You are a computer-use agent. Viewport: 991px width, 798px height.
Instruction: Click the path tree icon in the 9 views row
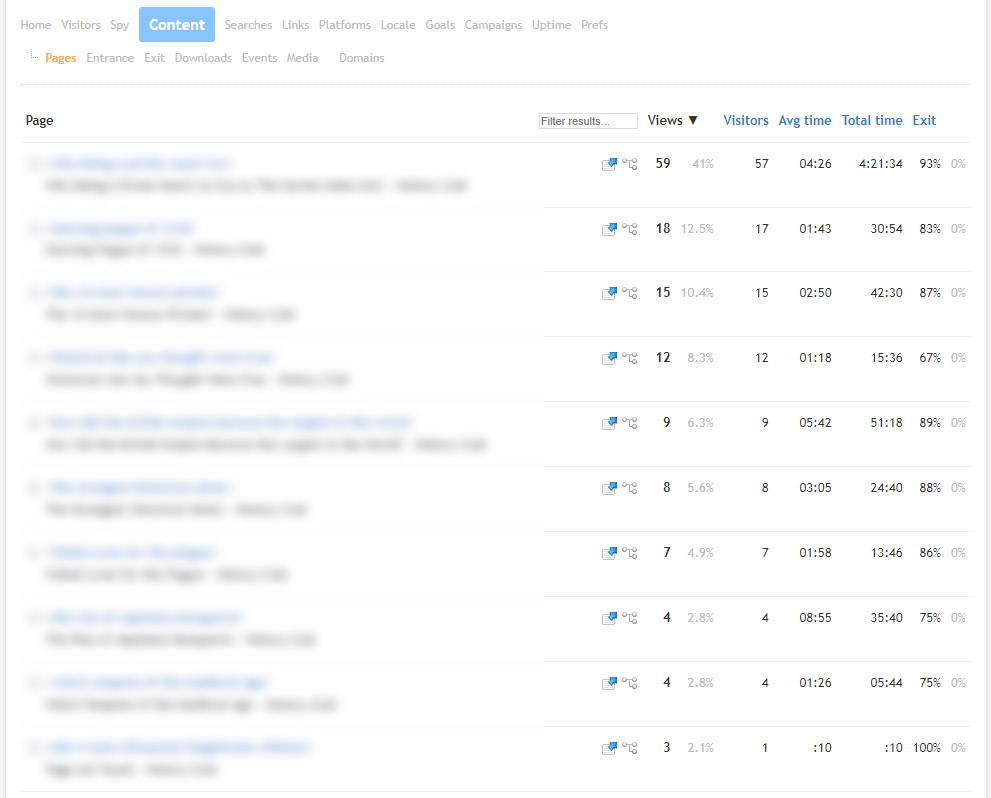click(630, 424)
